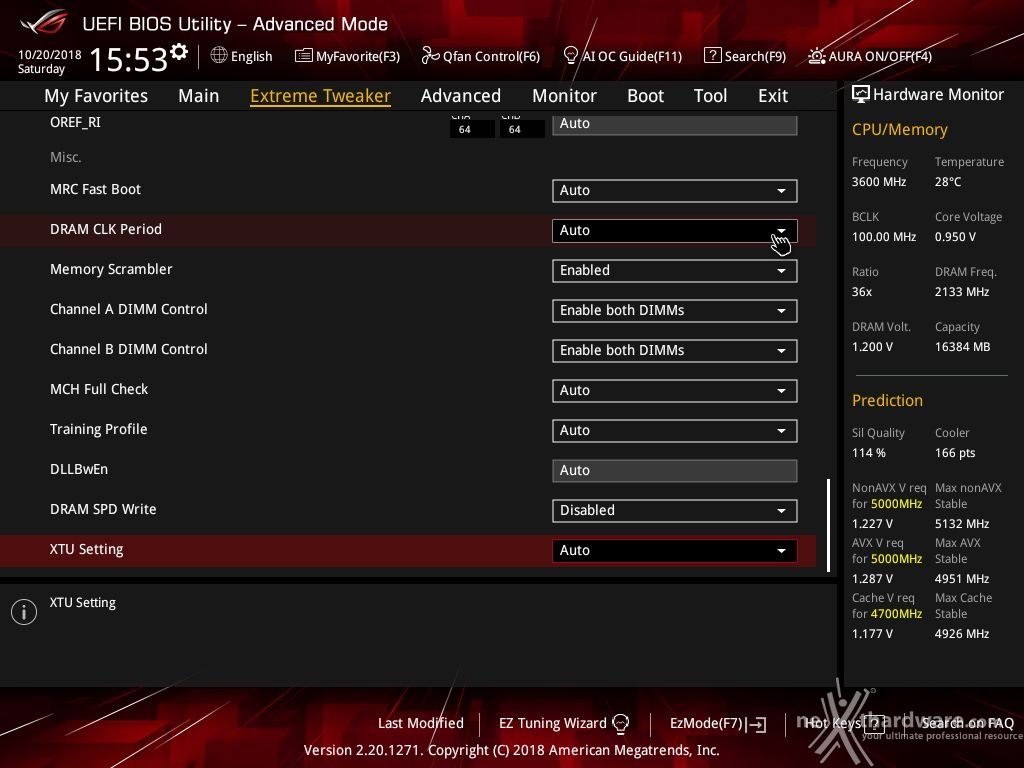Click the settings list scrollbar
1024x768 pixels.
(828, 526)
